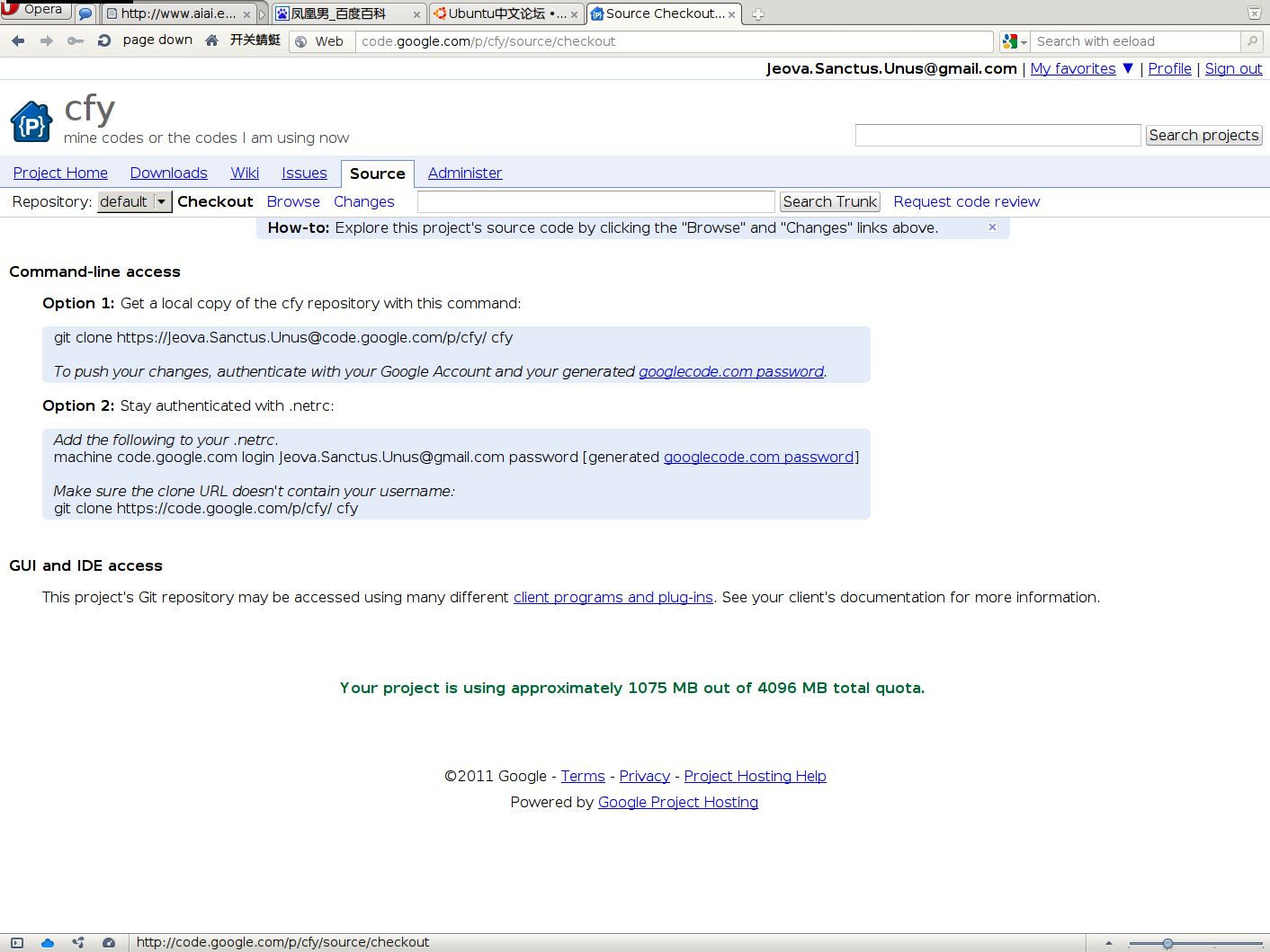Viewport: 1270px width, 952px height.
Task: Open the Profile link
Action: click(1169, 69)
